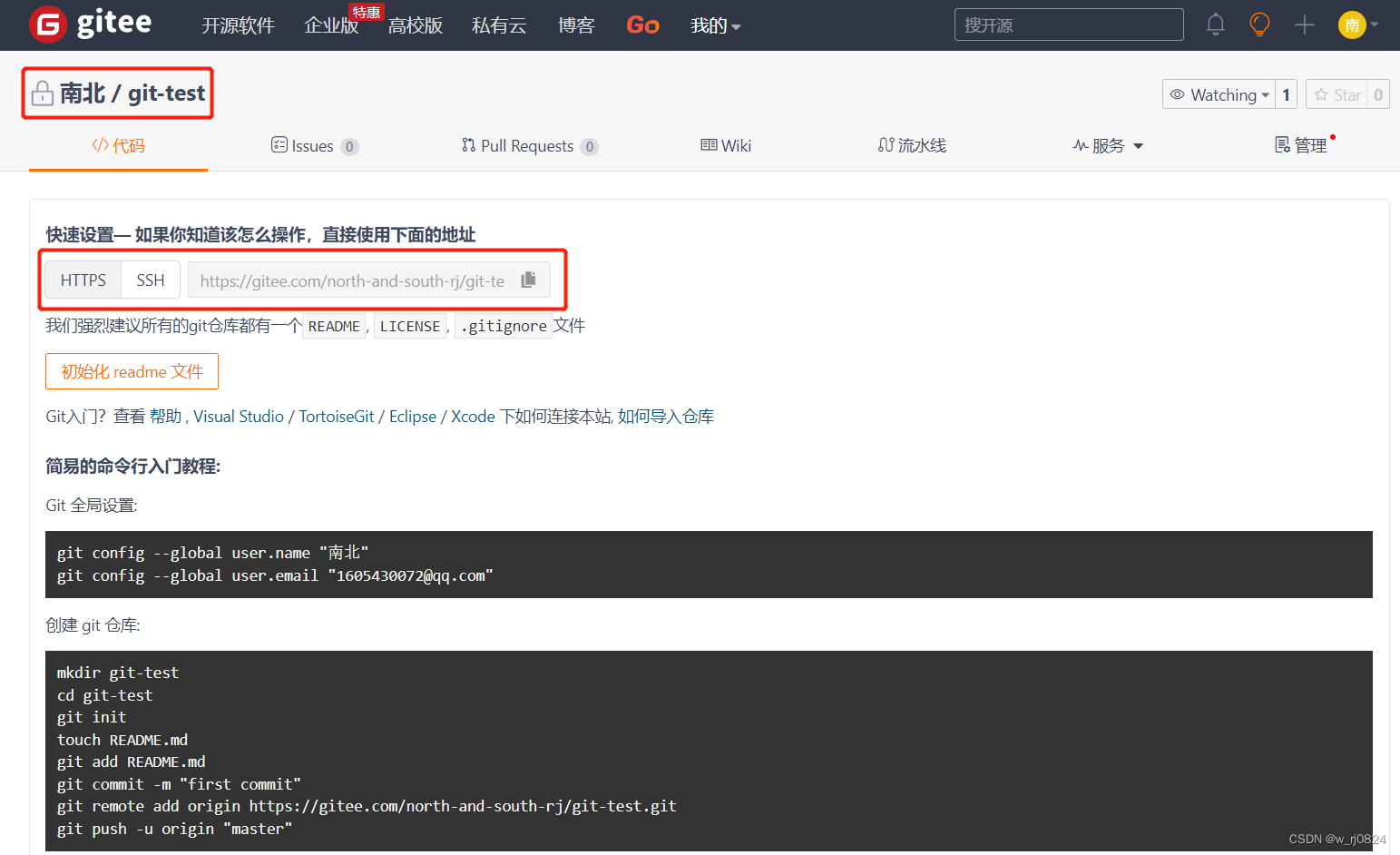The height and width of the screenshot is (855, 1400).
Task: Open the Wiki tab
Action: pyautogui.click(x=726, y=146)
